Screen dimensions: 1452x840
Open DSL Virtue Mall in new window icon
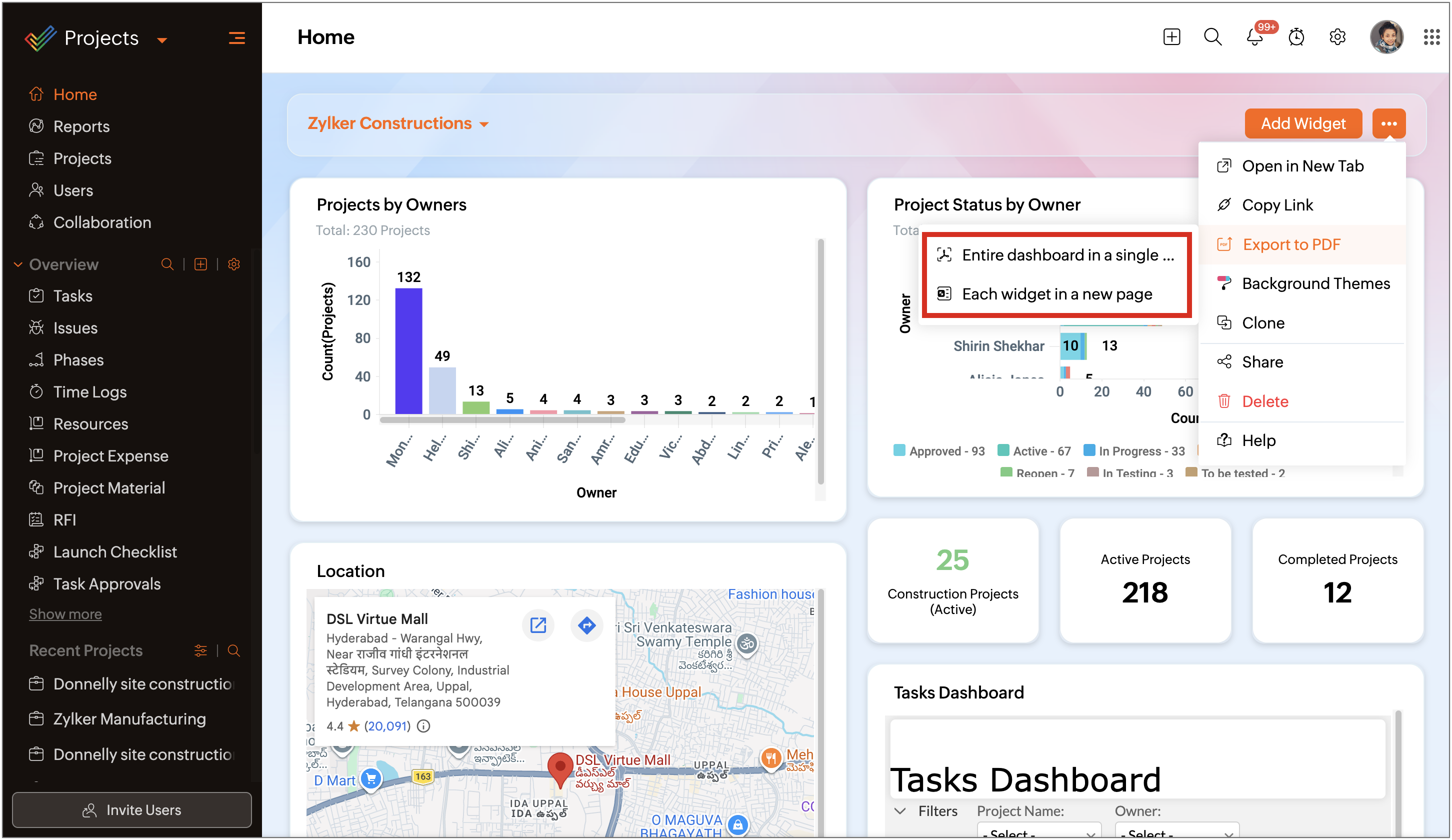537,625
